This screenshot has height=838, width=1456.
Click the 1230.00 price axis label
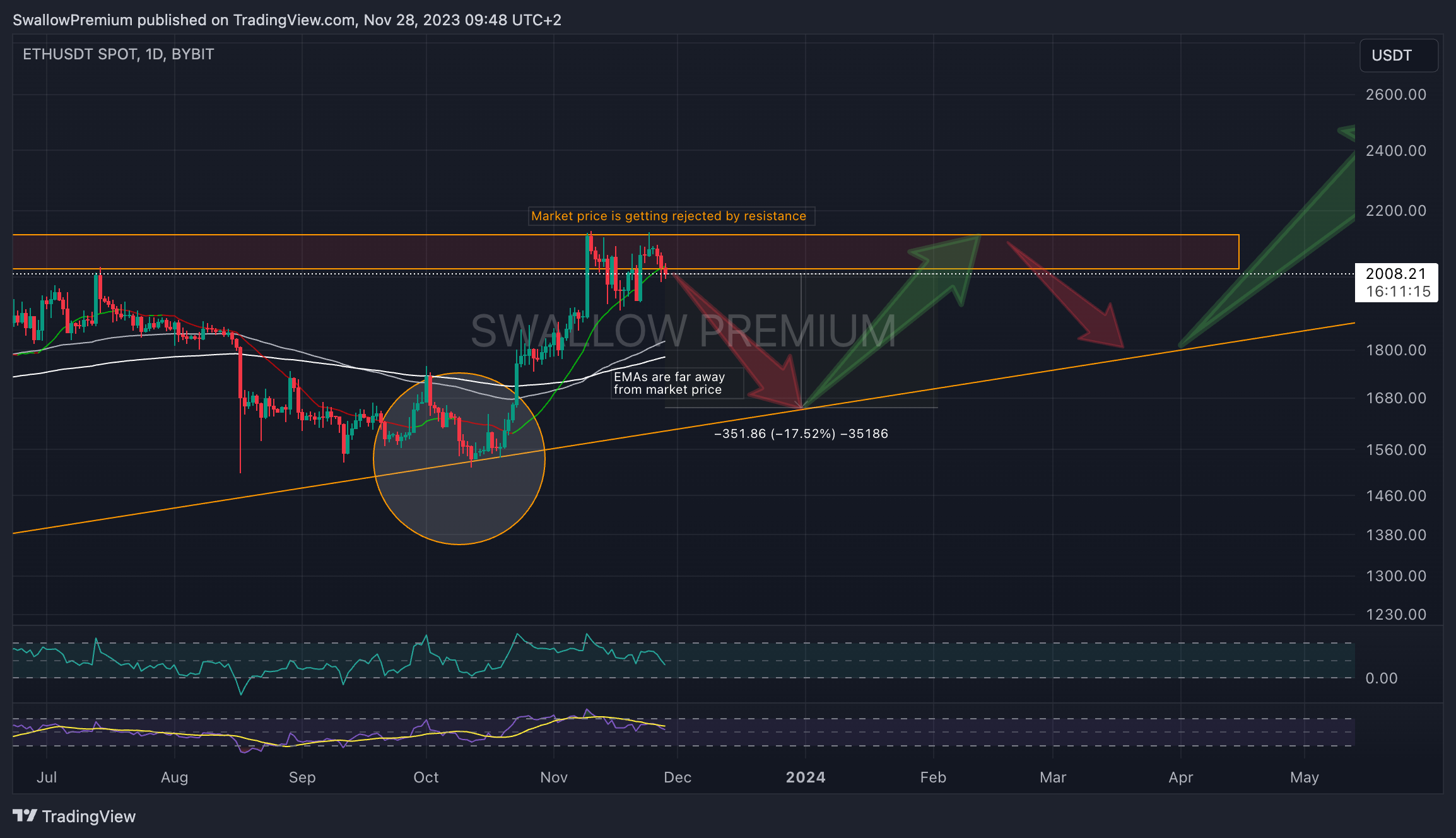click(x=1395, y=615)
